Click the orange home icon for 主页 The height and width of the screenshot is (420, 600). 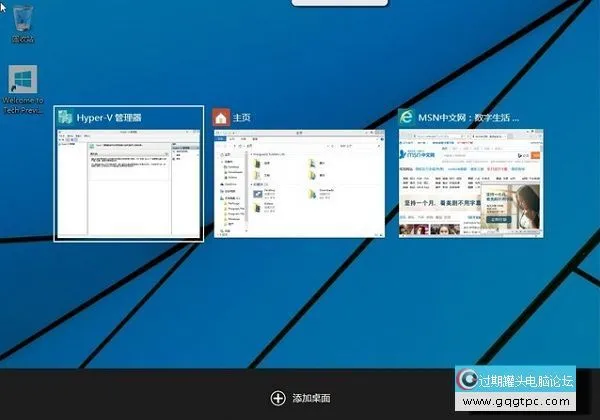point(221,118)
